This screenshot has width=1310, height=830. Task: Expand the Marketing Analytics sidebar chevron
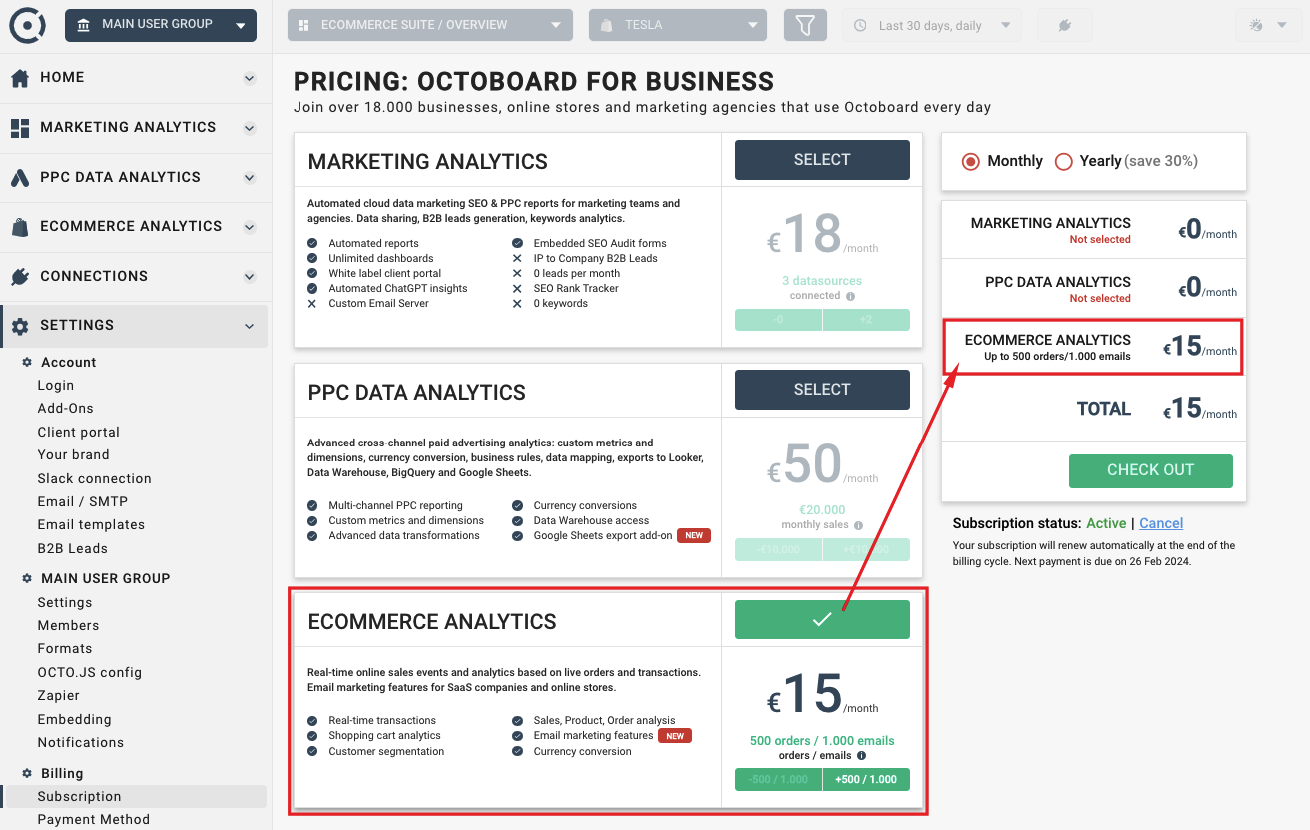click(250, 128)
